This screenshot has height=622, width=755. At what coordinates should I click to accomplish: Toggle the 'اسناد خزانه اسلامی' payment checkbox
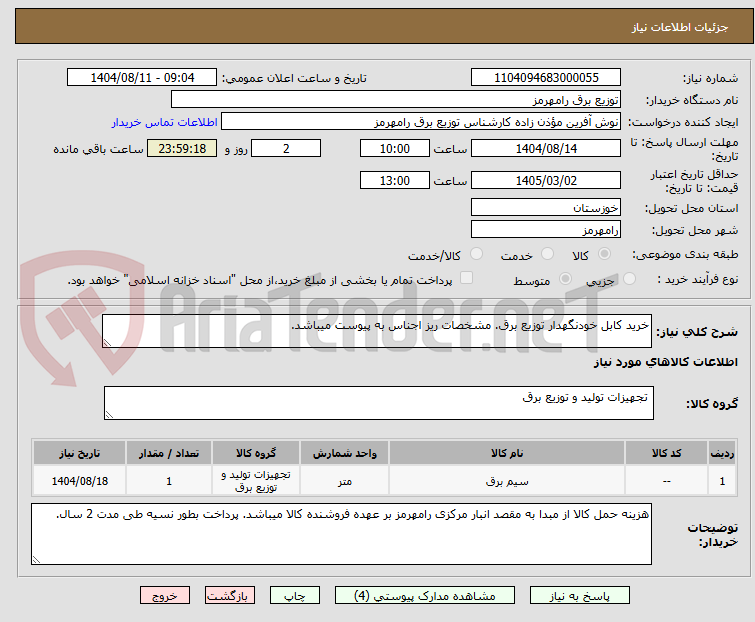tap(466, 278)
